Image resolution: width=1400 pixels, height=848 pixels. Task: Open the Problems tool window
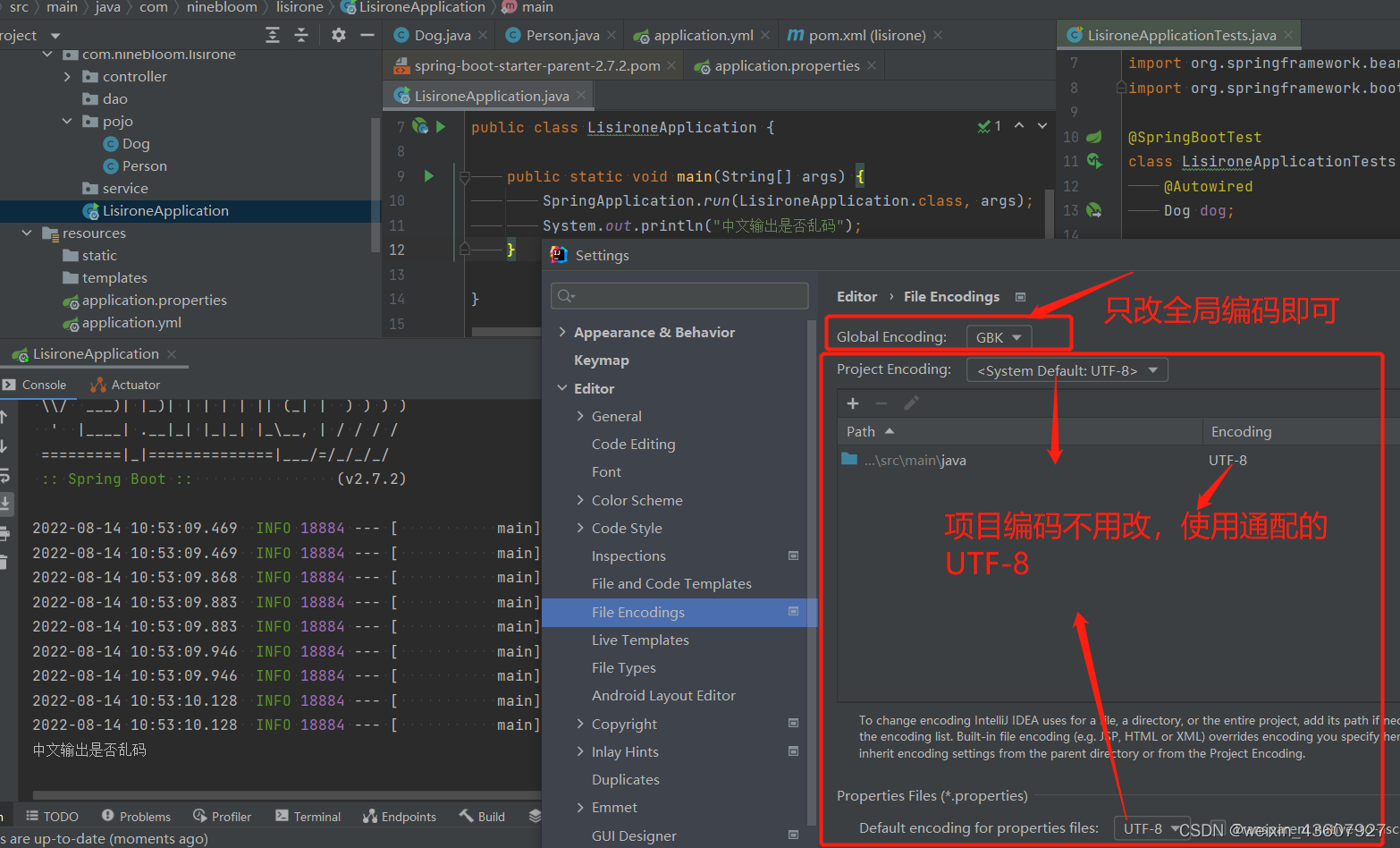[136, 817]
